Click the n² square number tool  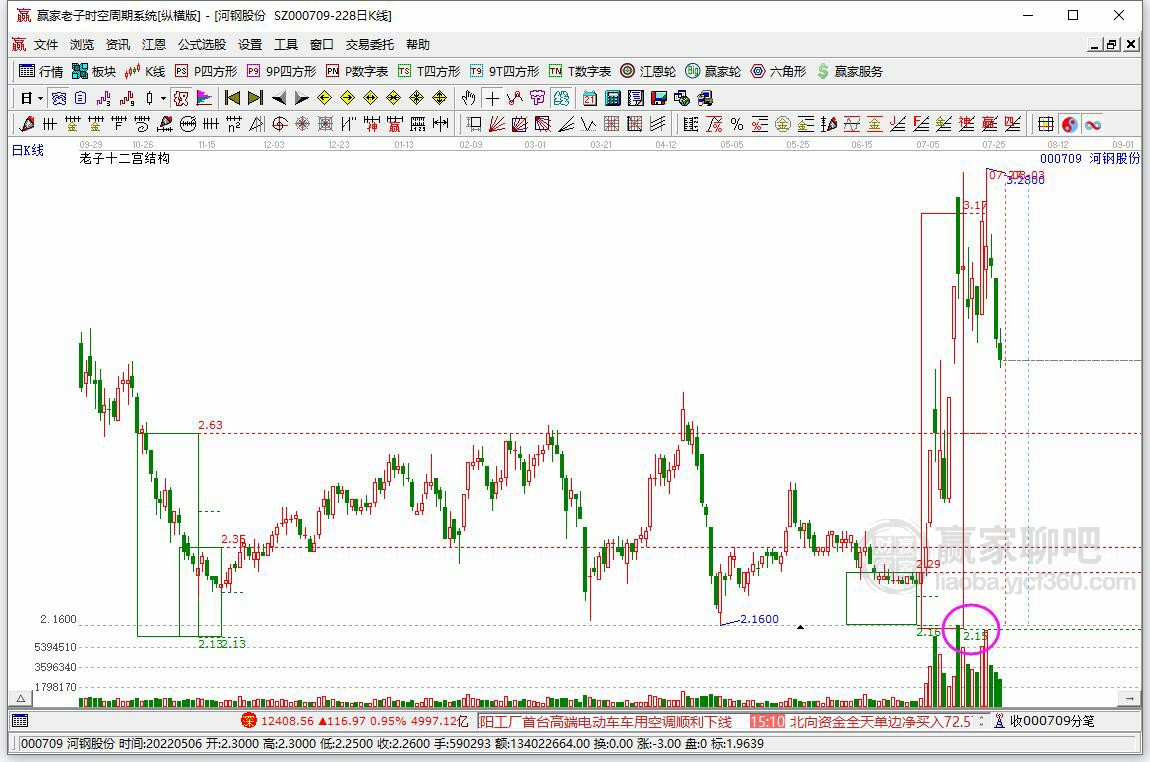[233, 124]
